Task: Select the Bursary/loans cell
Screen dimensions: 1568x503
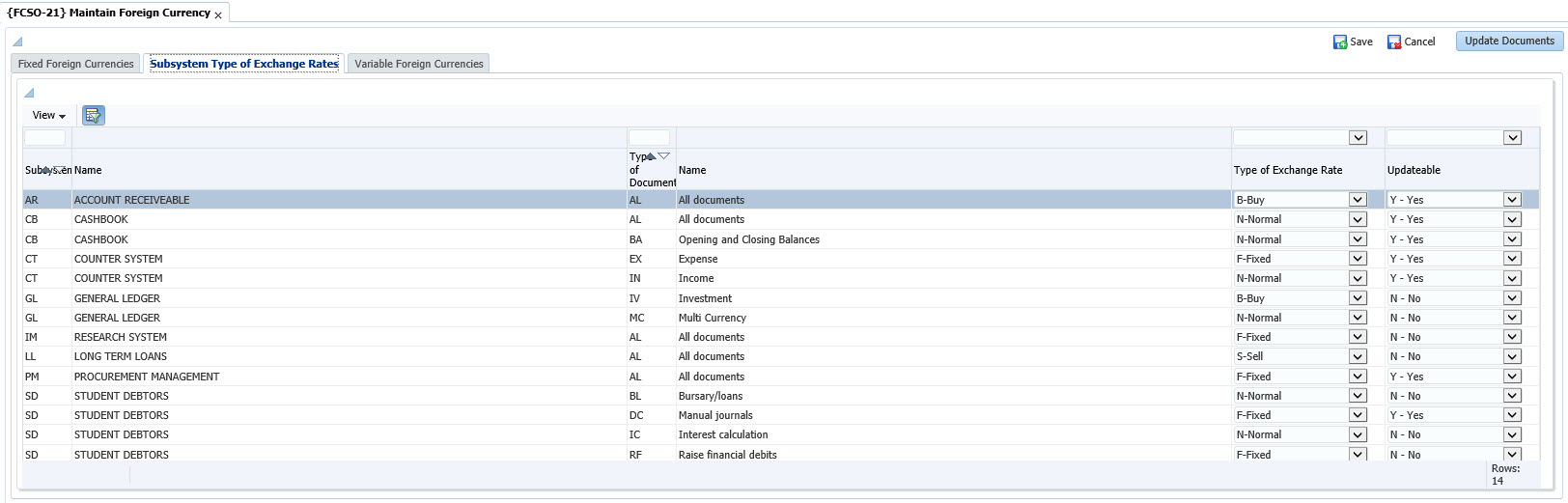Action: [954, 396]
